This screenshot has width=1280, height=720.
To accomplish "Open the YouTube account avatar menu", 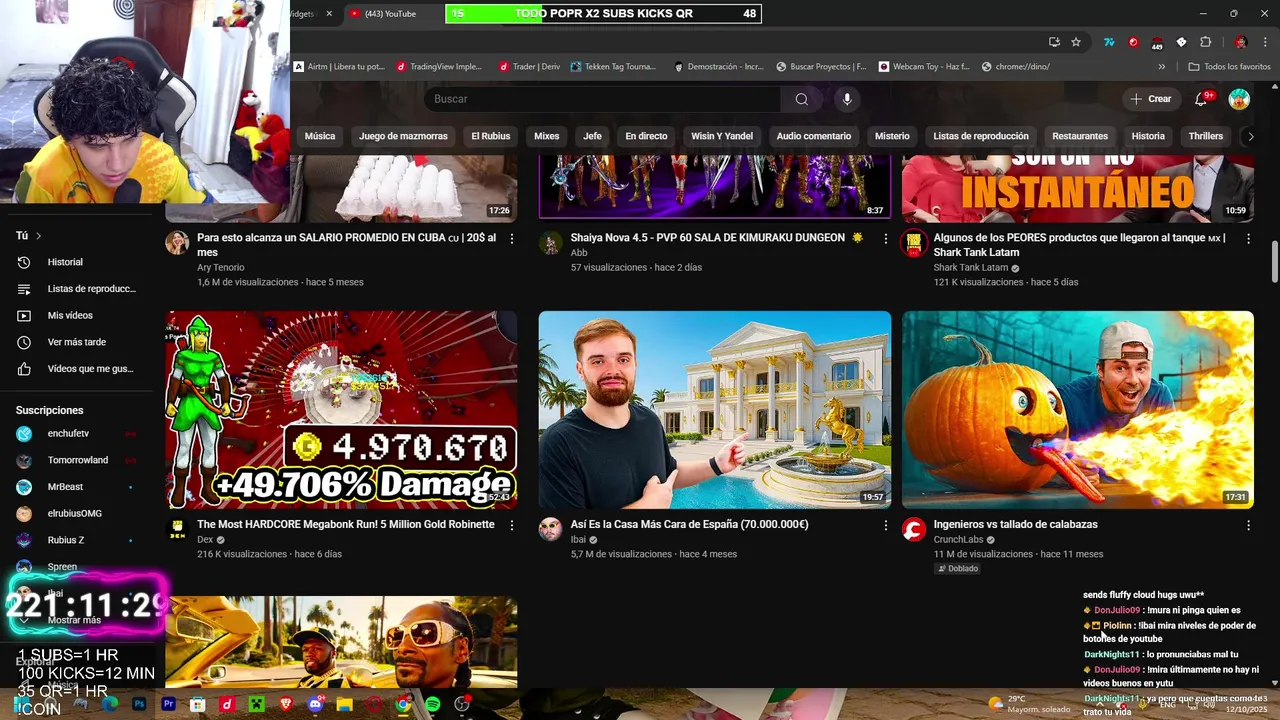I will tap(1239, 99).
